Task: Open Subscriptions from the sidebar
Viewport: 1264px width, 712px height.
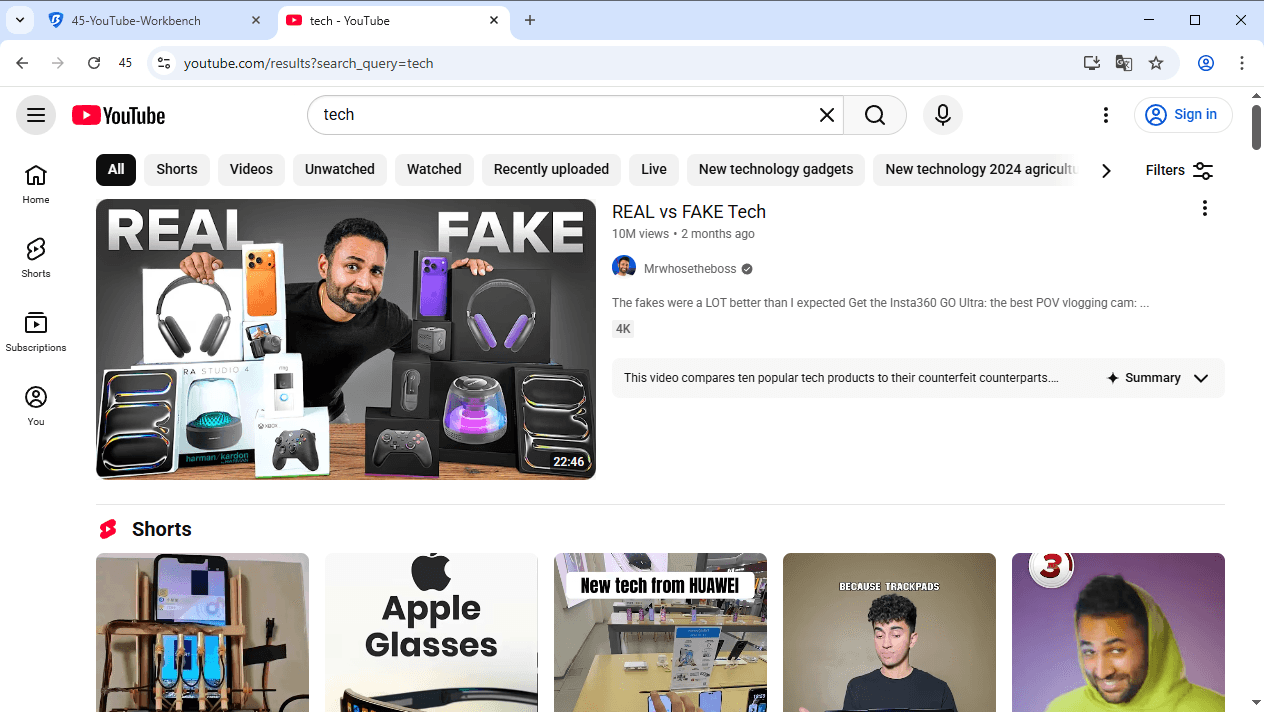Action: point(35,331)
